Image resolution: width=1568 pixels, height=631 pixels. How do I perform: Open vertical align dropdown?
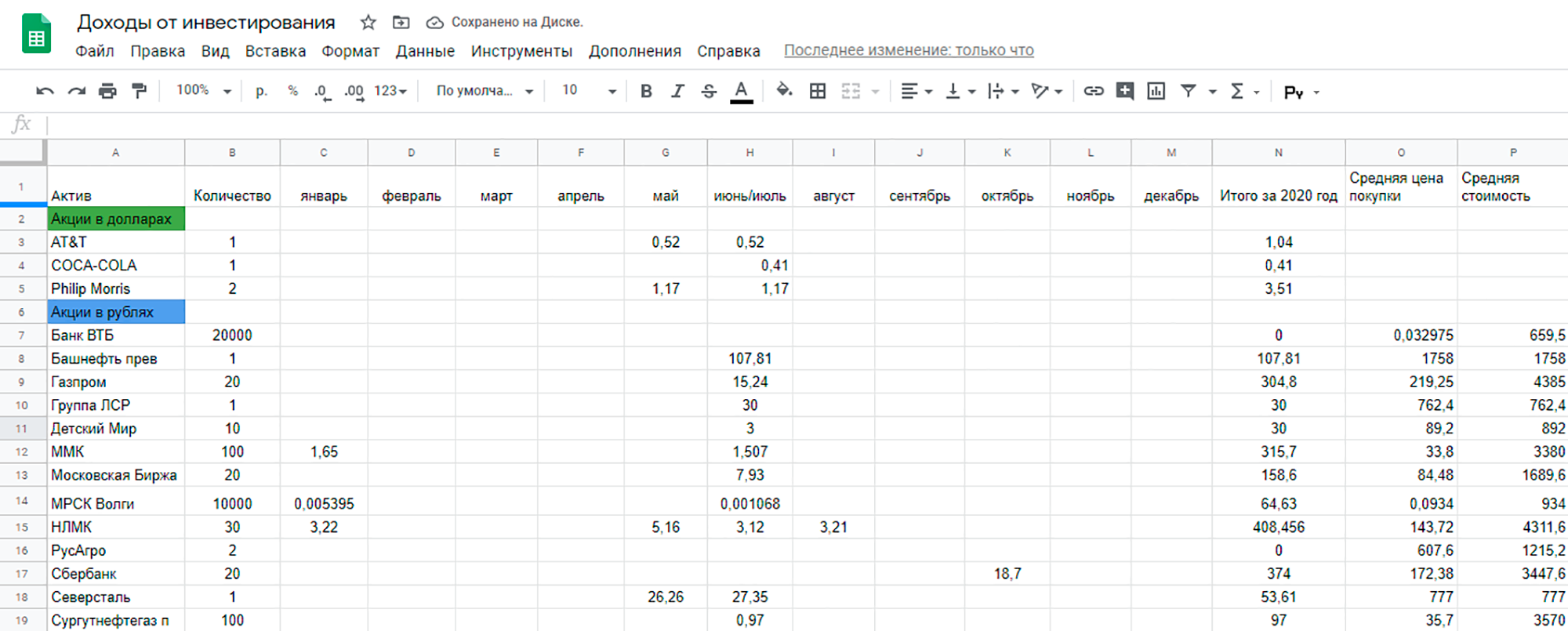[x=960, y=91]
